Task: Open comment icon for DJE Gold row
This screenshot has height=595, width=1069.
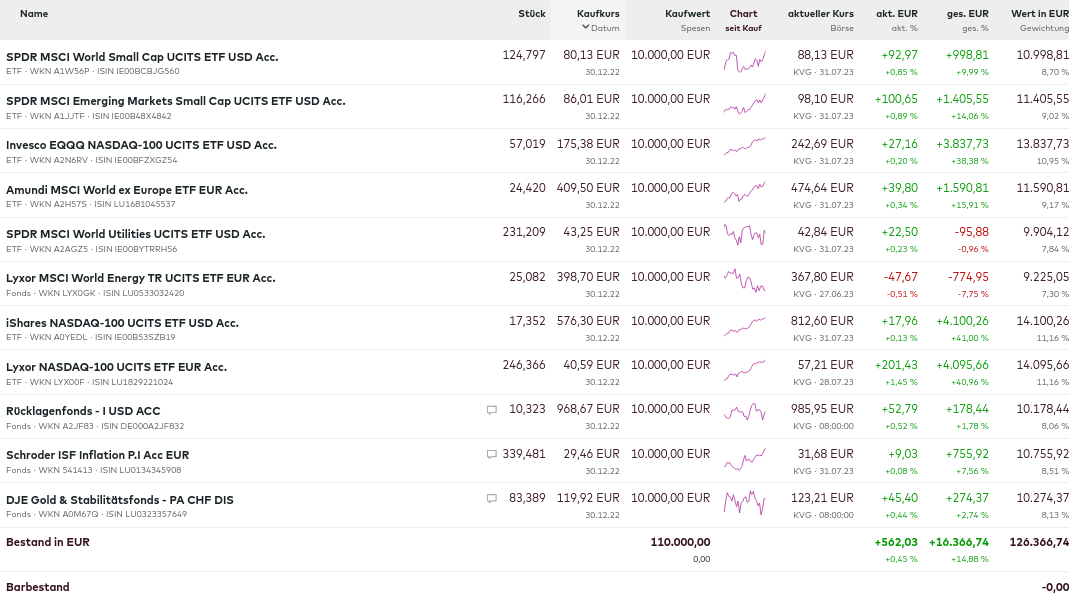Action: pyautogui.click(x=491, y=498)
